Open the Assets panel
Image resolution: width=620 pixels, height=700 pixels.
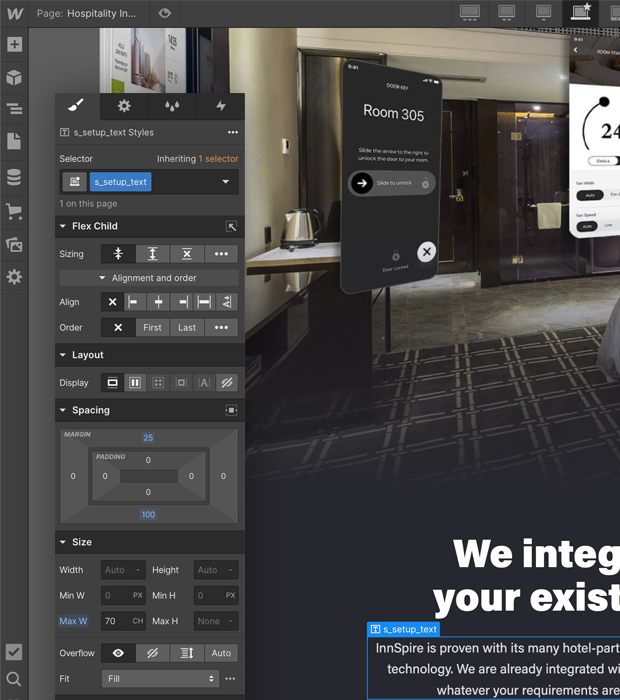[14, 244]
